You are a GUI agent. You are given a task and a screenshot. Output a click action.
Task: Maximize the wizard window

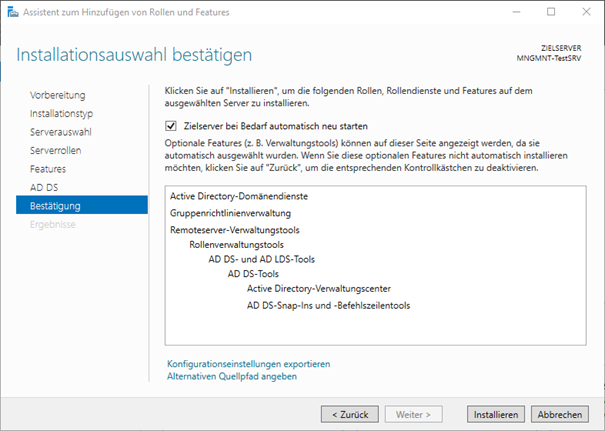tap(551, 12)
